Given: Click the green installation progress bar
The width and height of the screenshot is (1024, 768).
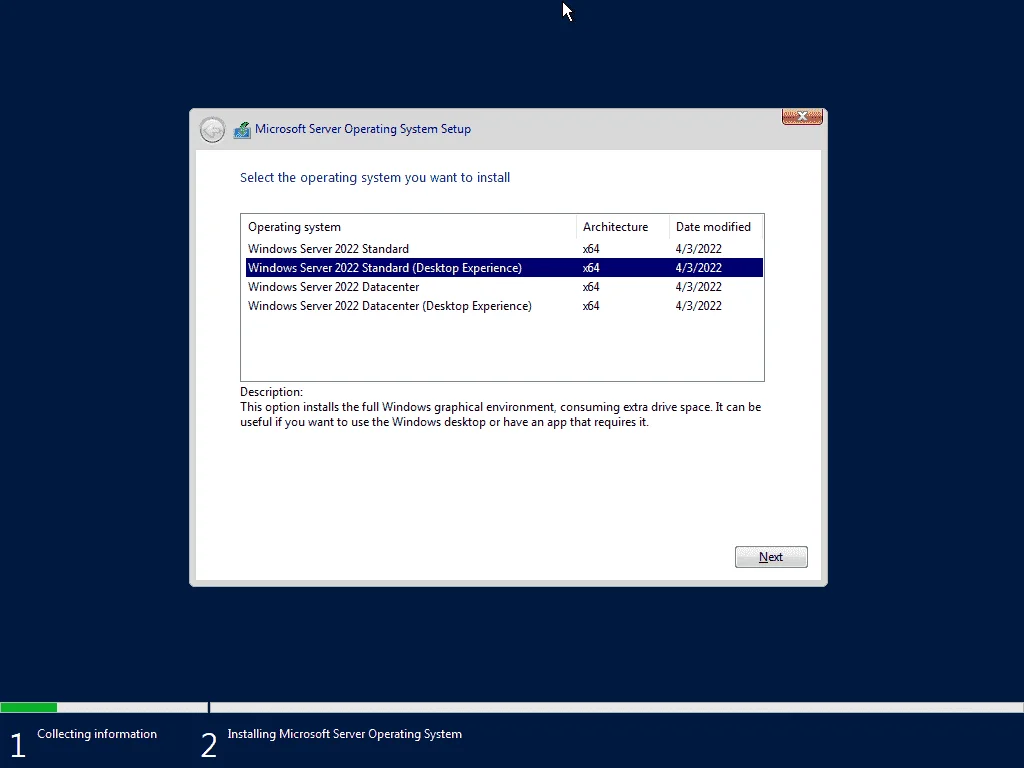Looking at the screenshot, I should tap(29, 707).
